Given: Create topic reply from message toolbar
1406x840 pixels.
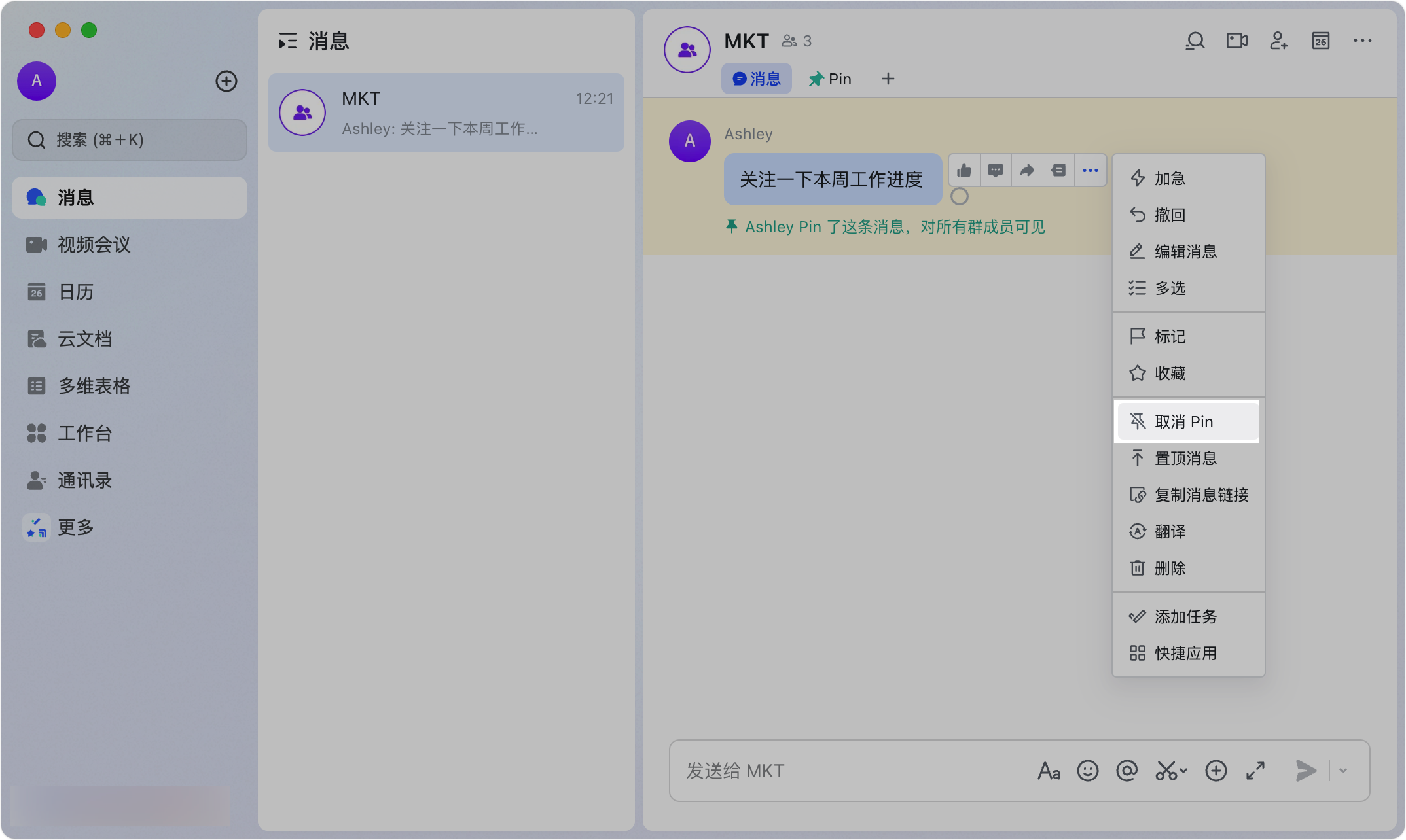Looking at the screenshot, I should pyautogui.click(x=1058, y=171).
